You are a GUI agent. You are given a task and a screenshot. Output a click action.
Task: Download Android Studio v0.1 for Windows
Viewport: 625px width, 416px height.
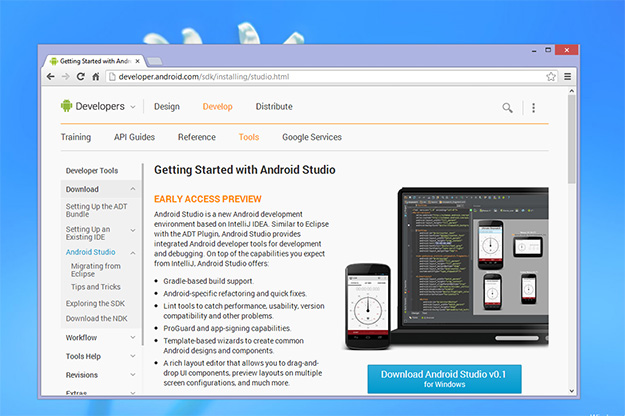tap(444, 379)
